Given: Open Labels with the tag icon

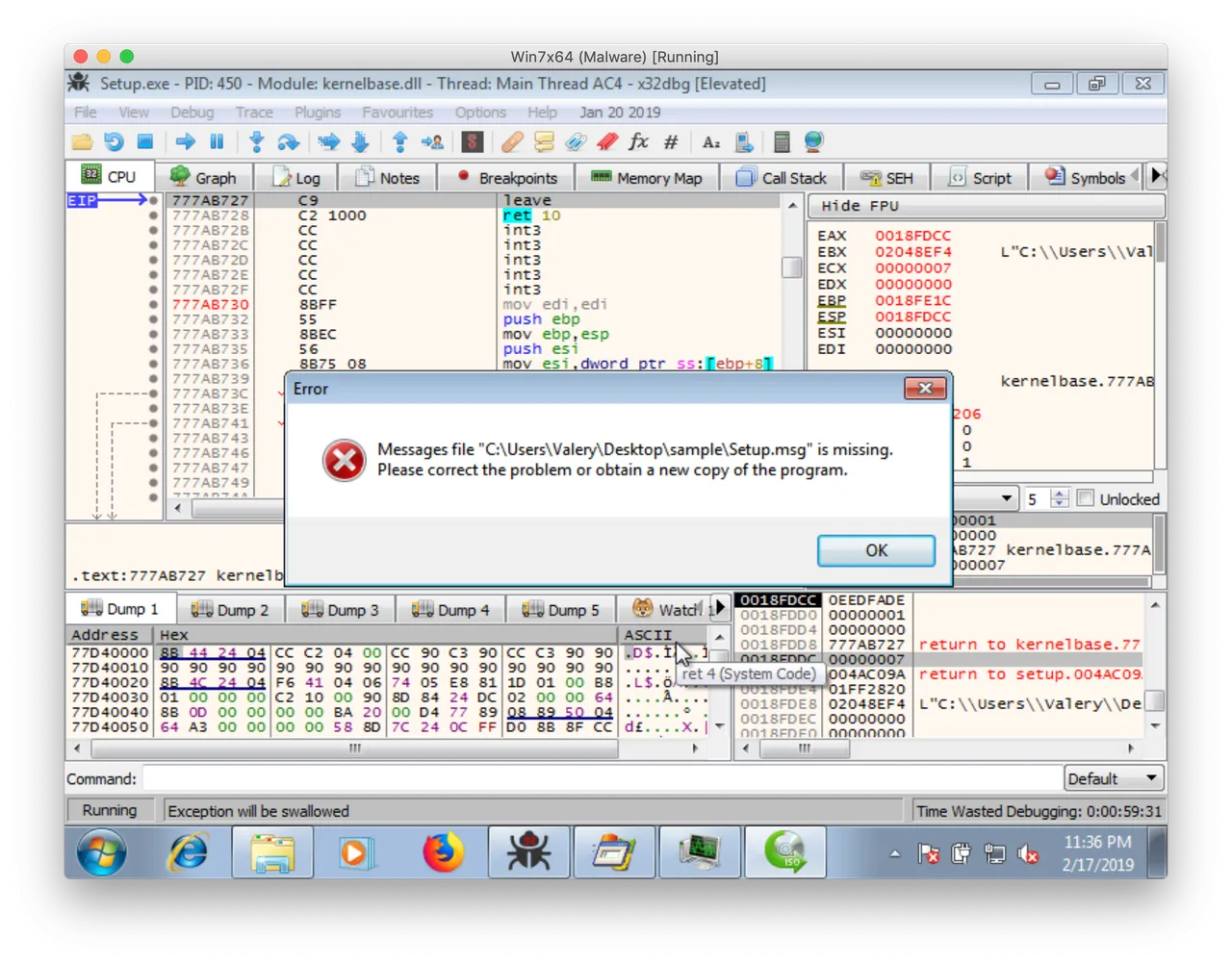Looking at the screenshot, I should pyautogui.click(x=576, y=142).
